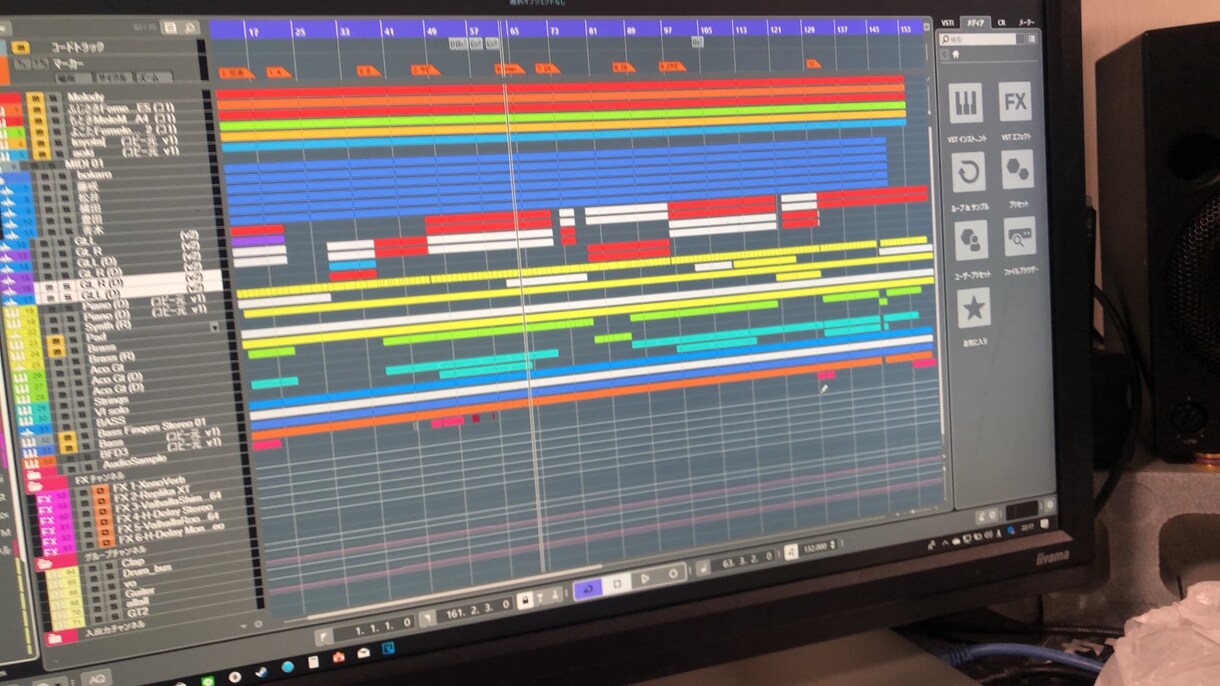Open the VST Effects FX tile
This screenshot has height=686, width=1220.
(1015, 102)
